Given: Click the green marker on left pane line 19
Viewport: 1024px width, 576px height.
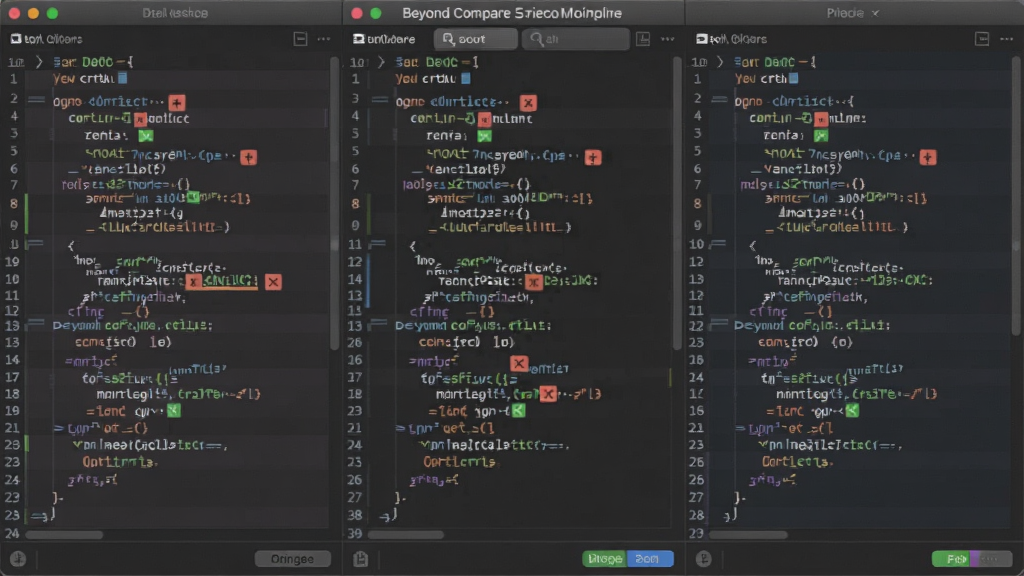Looking at the screenshot, I should 174,411.
